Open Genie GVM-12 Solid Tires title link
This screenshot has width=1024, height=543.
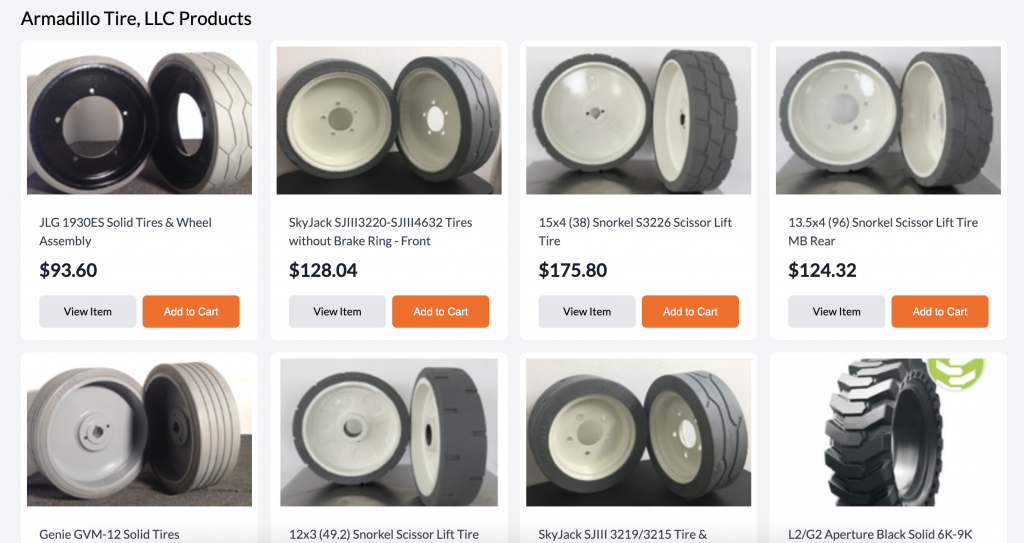(109, 534)
